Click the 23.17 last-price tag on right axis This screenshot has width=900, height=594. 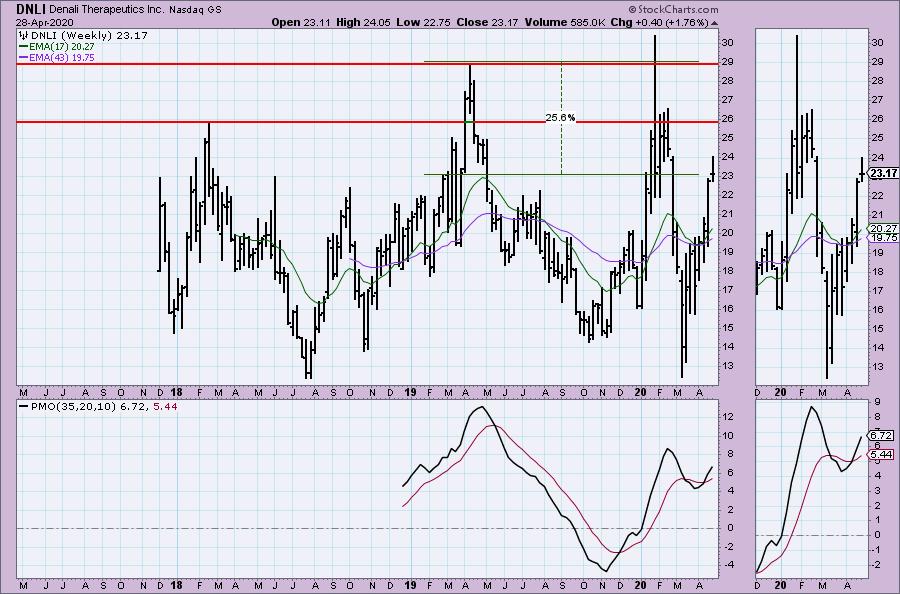pyautogui.click(x=884, y=173)
